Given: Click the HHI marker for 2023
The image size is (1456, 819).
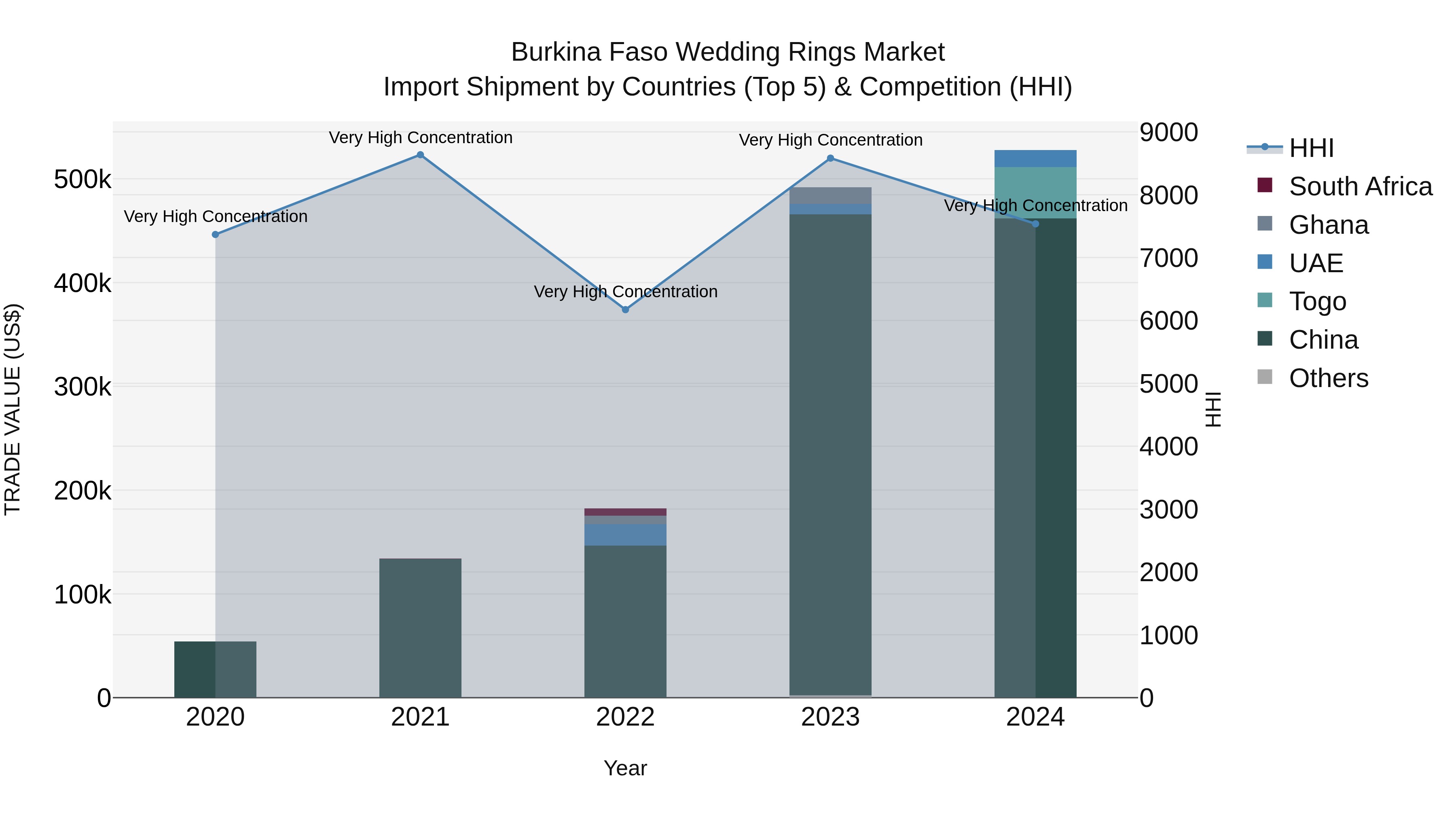Looking at the screenshot, I should pyautogui.click(x=830, y=159).
